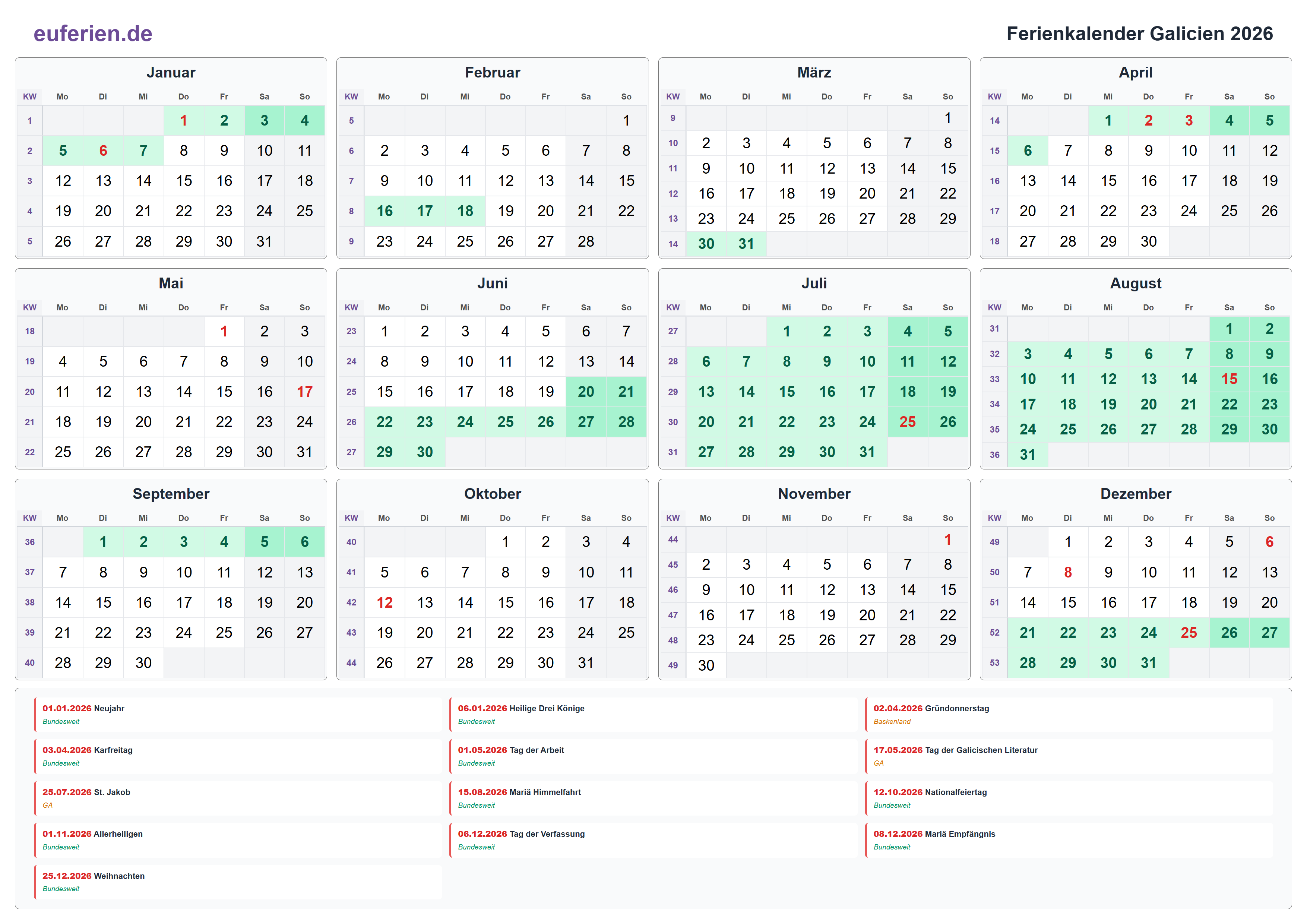1307x924 pixels.
Task: Click vacation day 6 in September
Action: 304,542
